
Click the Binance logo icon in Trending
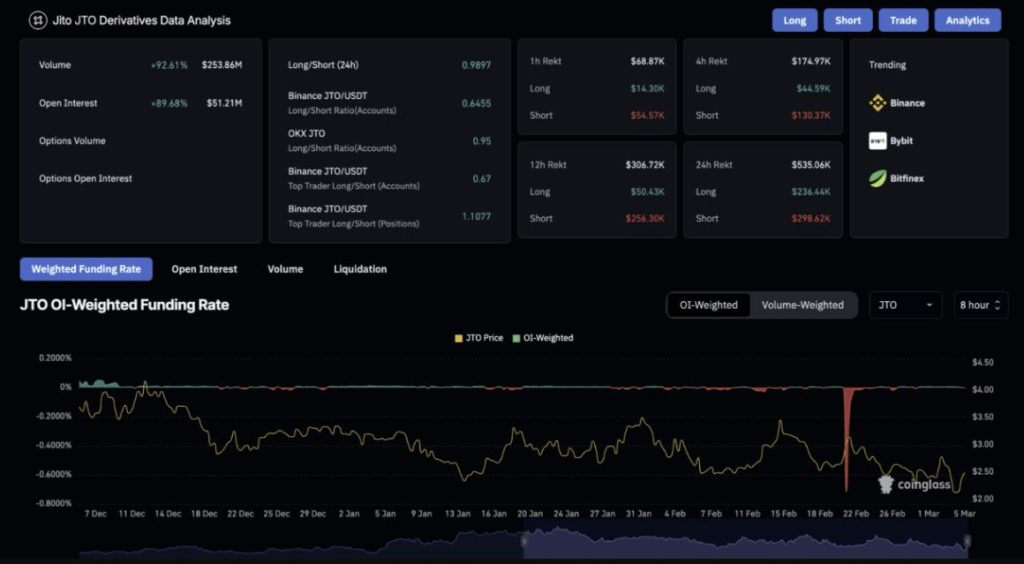tap(877, 102)
